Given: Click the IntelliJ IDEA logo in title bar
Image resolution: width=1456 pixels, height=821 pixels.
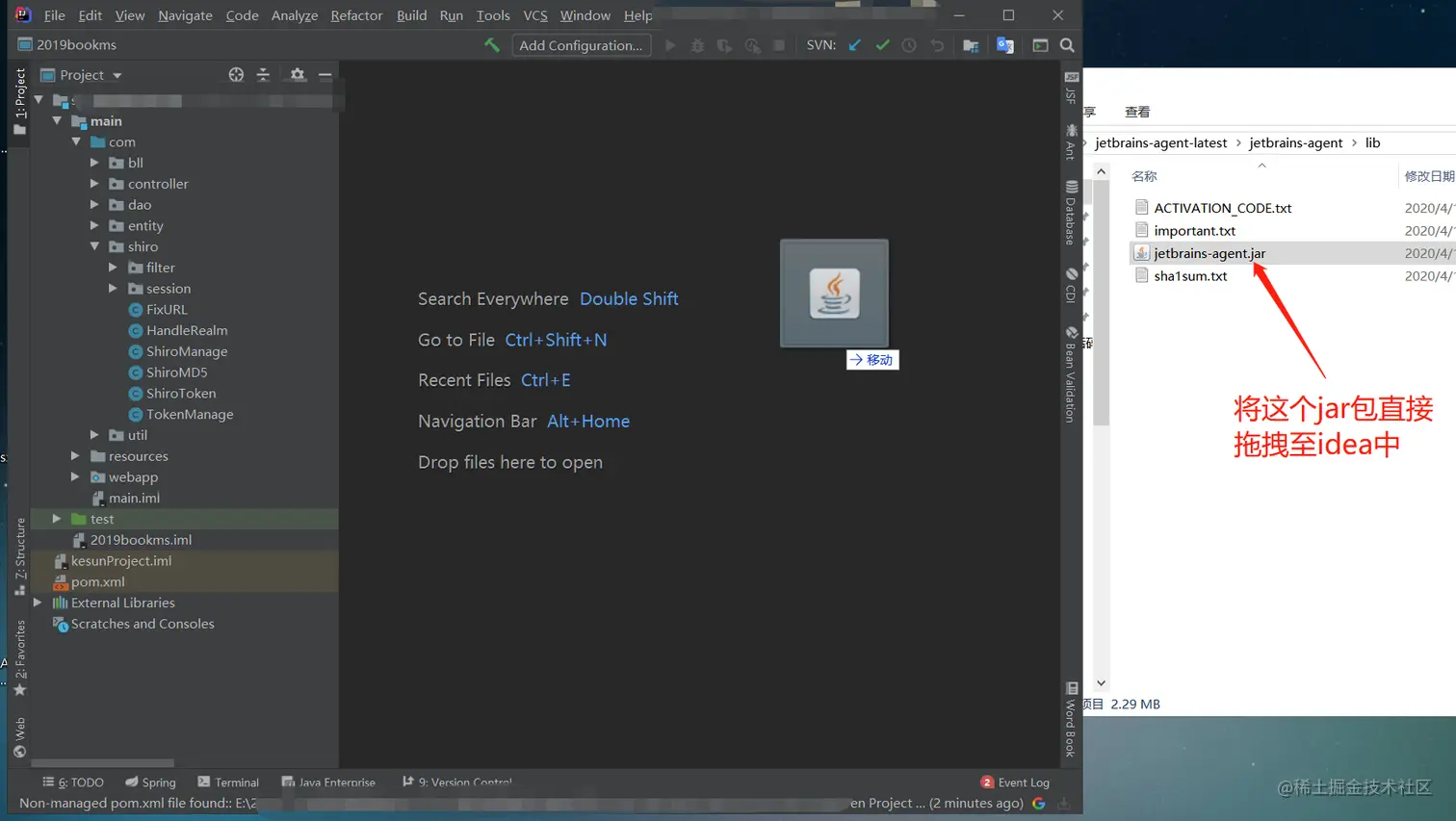Looking at the screenshot, I should pyautogui.click(x=22, y=14).
